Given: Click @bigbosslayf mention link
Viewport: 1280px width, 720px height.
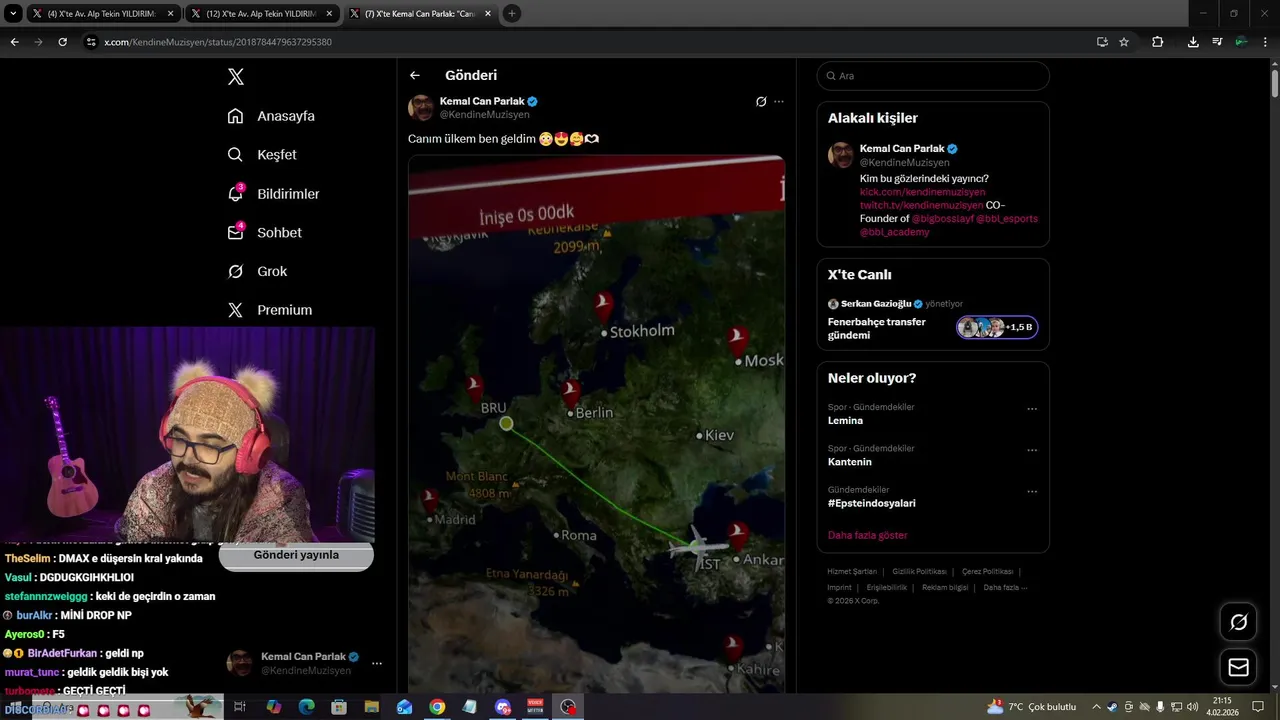Looking at the screenshot, I should pos(941,218).
